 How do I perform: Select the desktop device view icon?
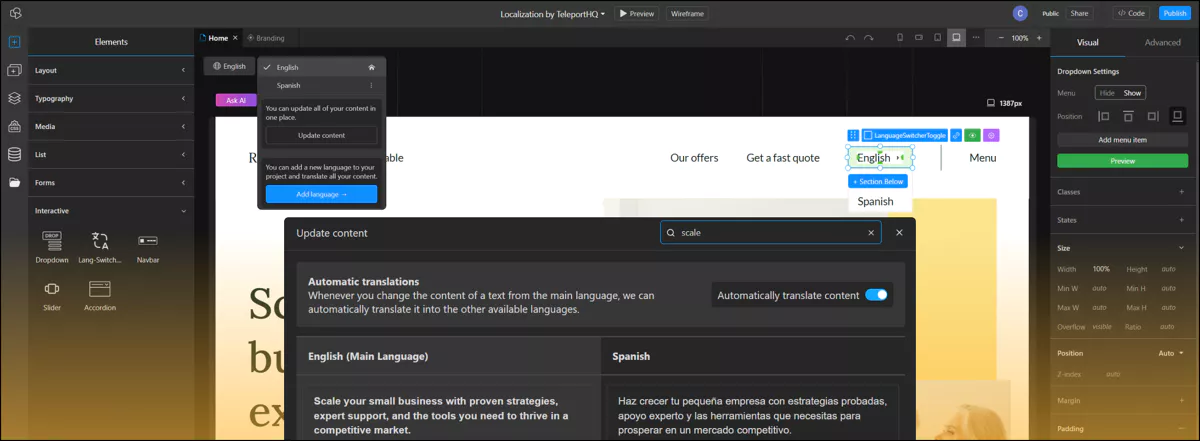(957, 38)
